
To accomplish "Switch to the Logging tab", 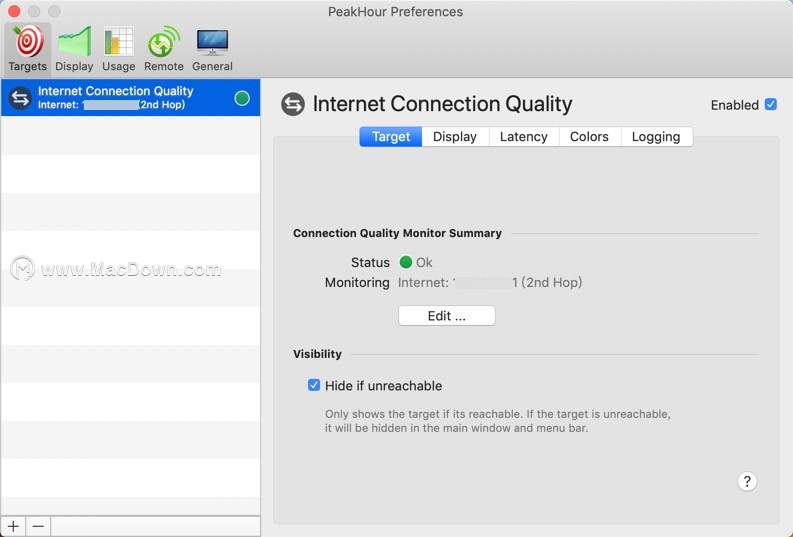I will coord(656,137).
